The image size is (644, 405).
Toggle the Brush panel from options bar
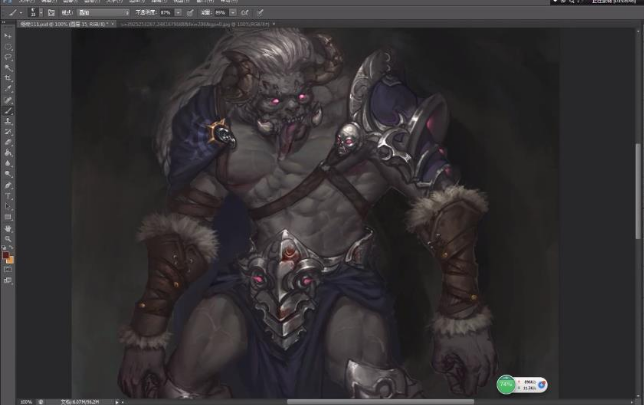click(52, 12)
